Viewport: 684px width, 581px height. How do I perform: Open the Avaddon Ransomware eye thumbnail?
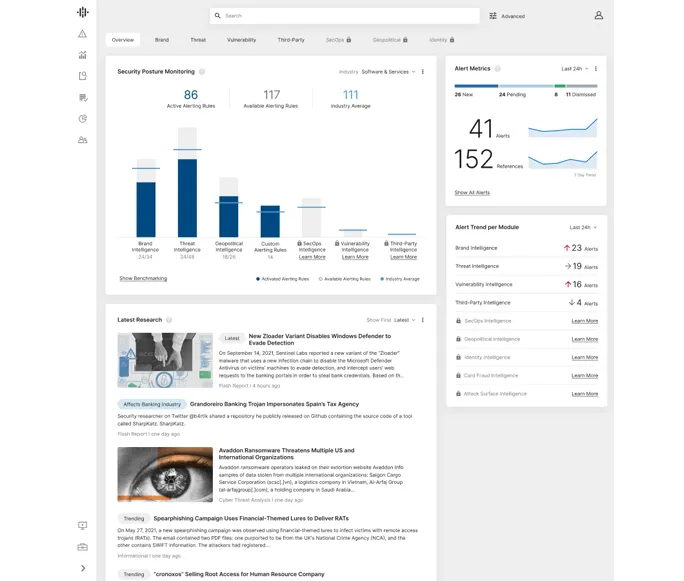165,474
